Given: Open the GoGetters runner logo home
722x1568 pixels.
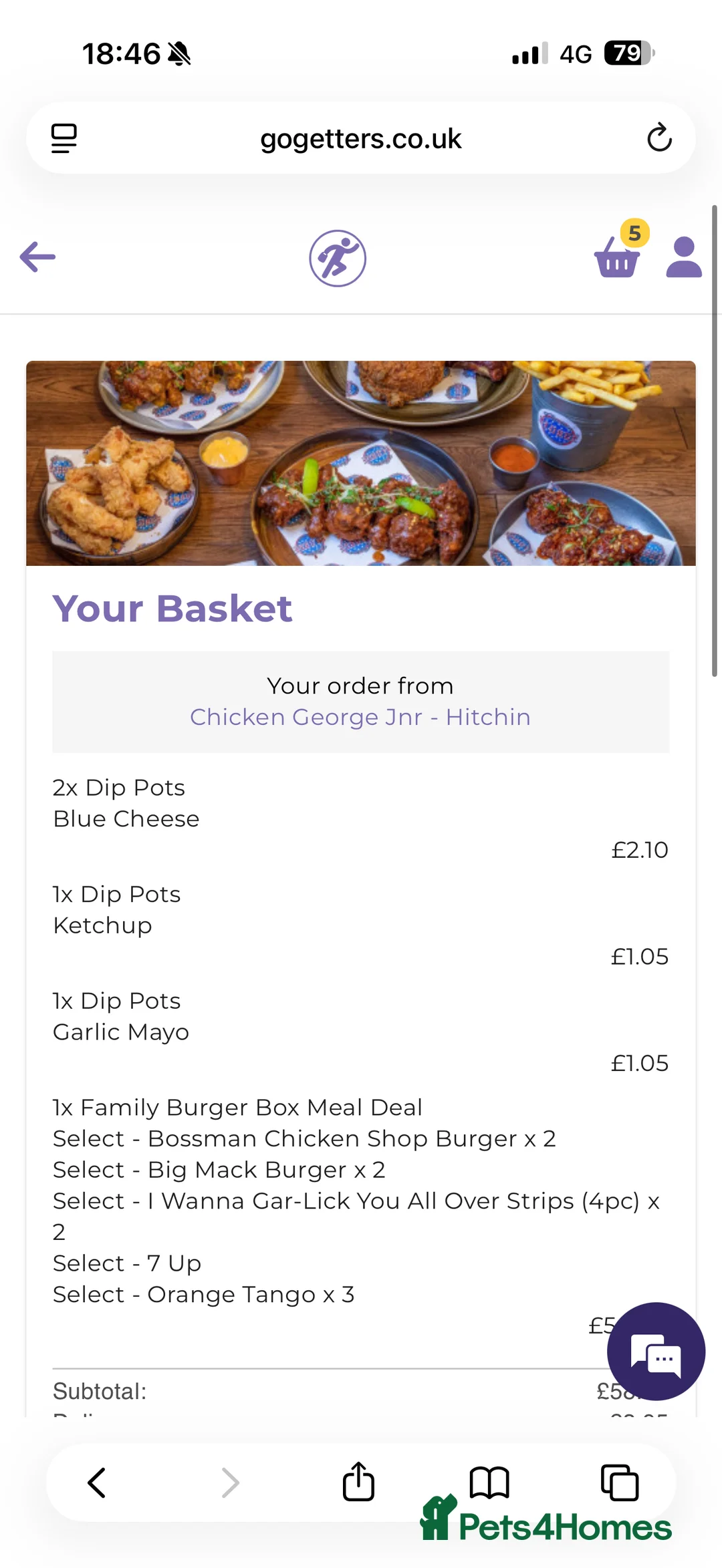Looking at the screenshot, I should [x=338, y=258].
